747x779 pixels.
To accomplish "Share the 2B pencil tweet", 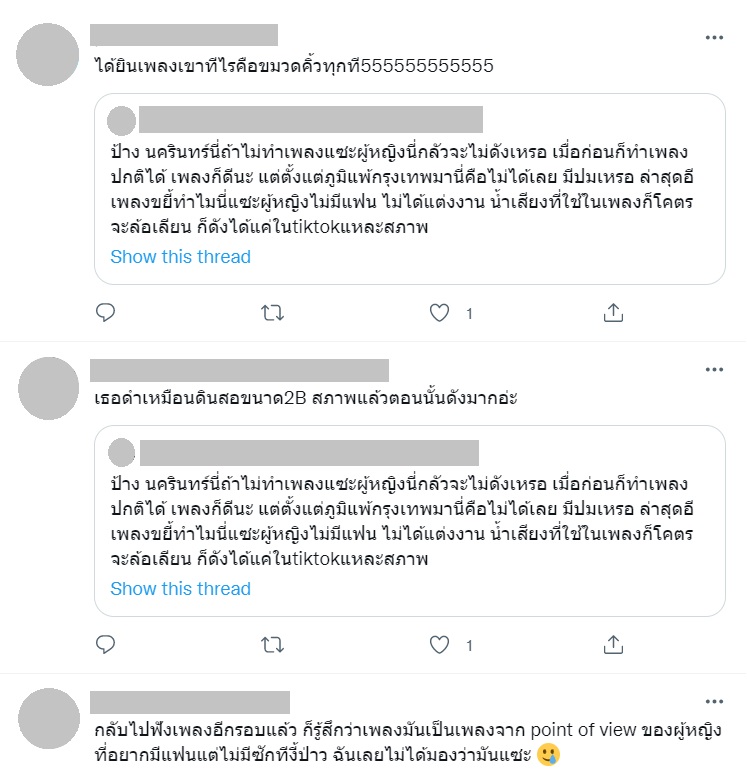I will pos(613,644).
